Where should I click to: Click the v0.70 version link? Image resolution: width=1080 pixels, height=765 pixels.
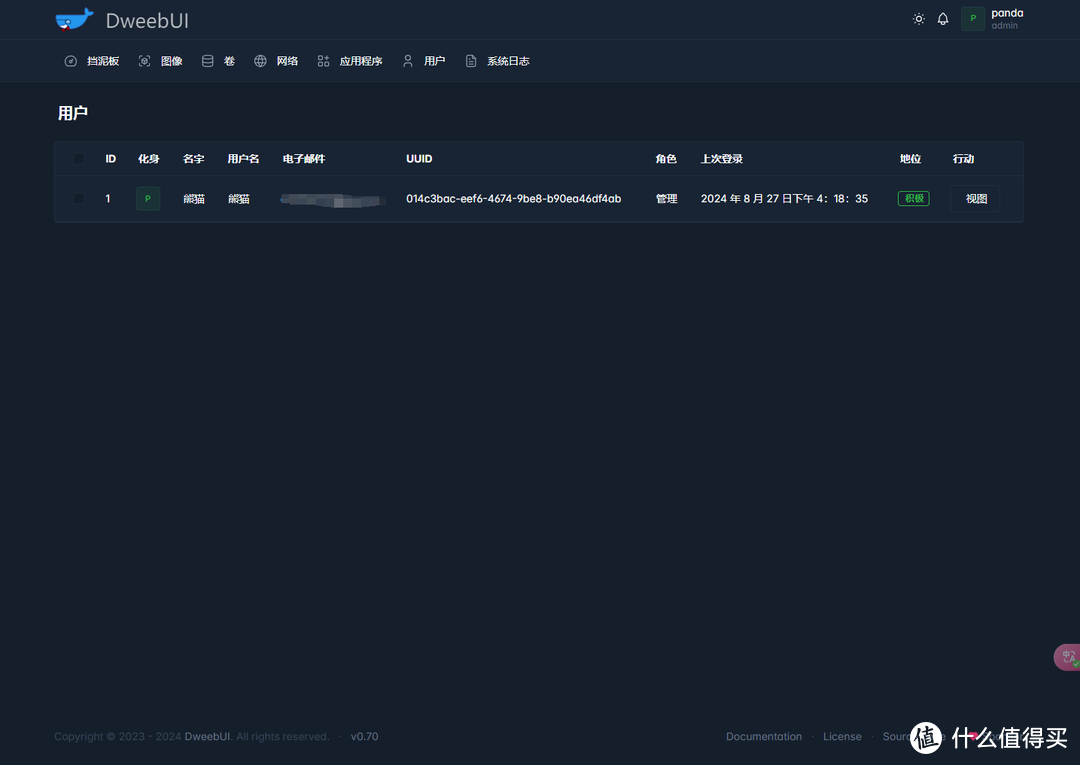(364, 737)
